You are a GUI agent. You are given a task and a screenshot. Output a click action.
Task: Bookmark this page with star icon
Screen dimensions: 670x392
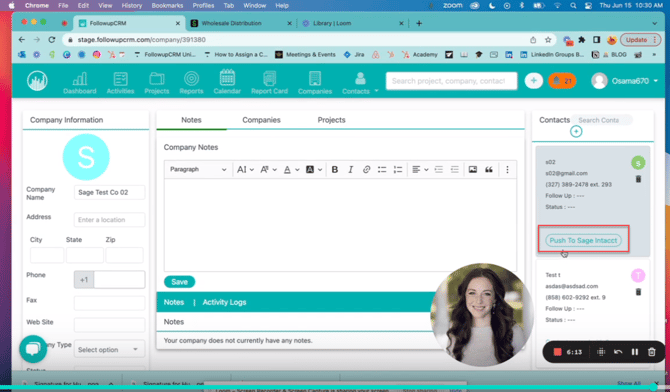[548, 40]
